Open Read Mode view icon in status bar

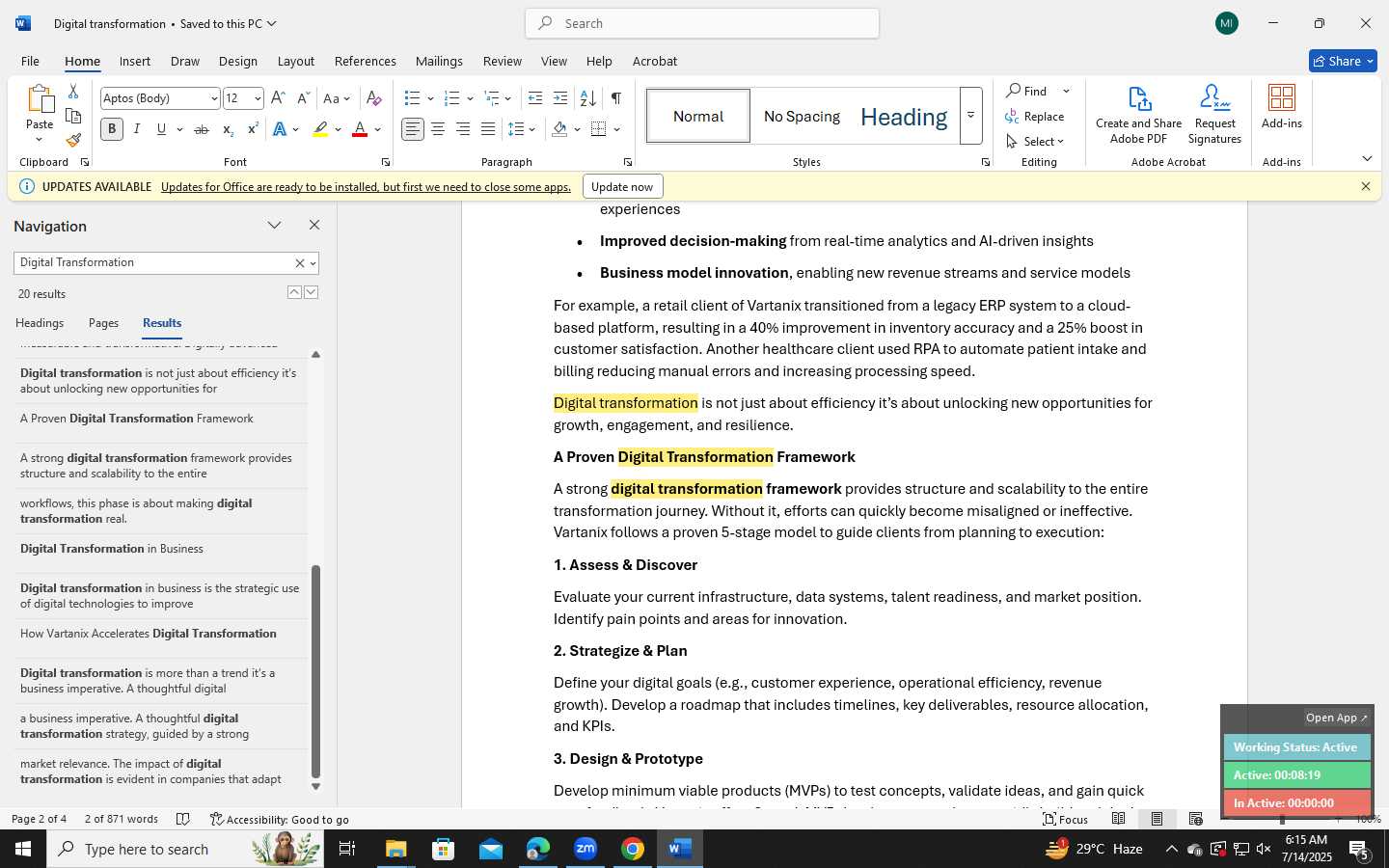[1118, 819]
